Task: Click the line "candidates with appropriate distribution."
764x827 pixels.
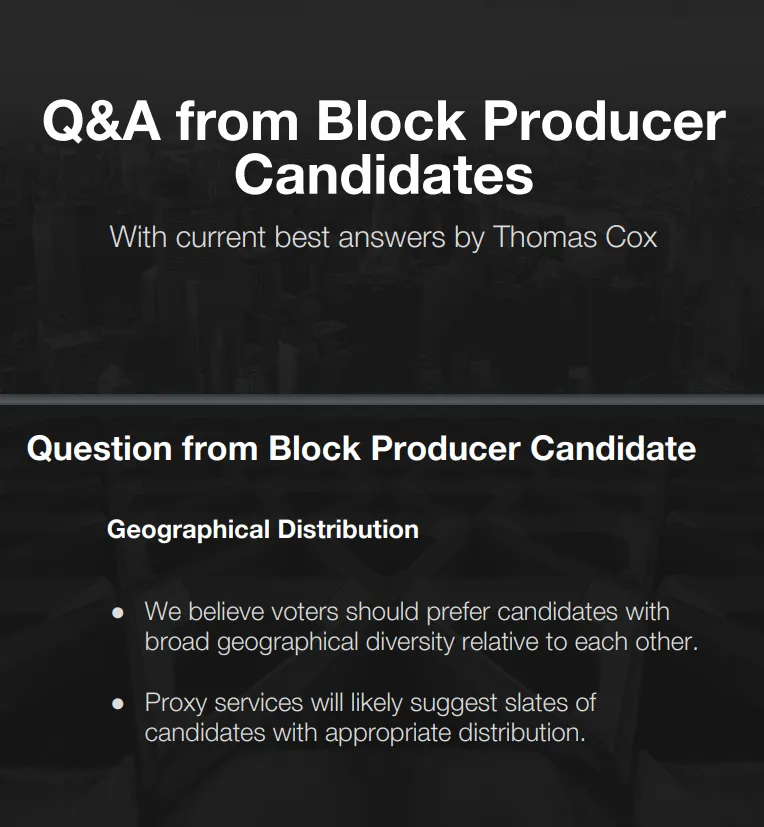Action: (365, 733)
